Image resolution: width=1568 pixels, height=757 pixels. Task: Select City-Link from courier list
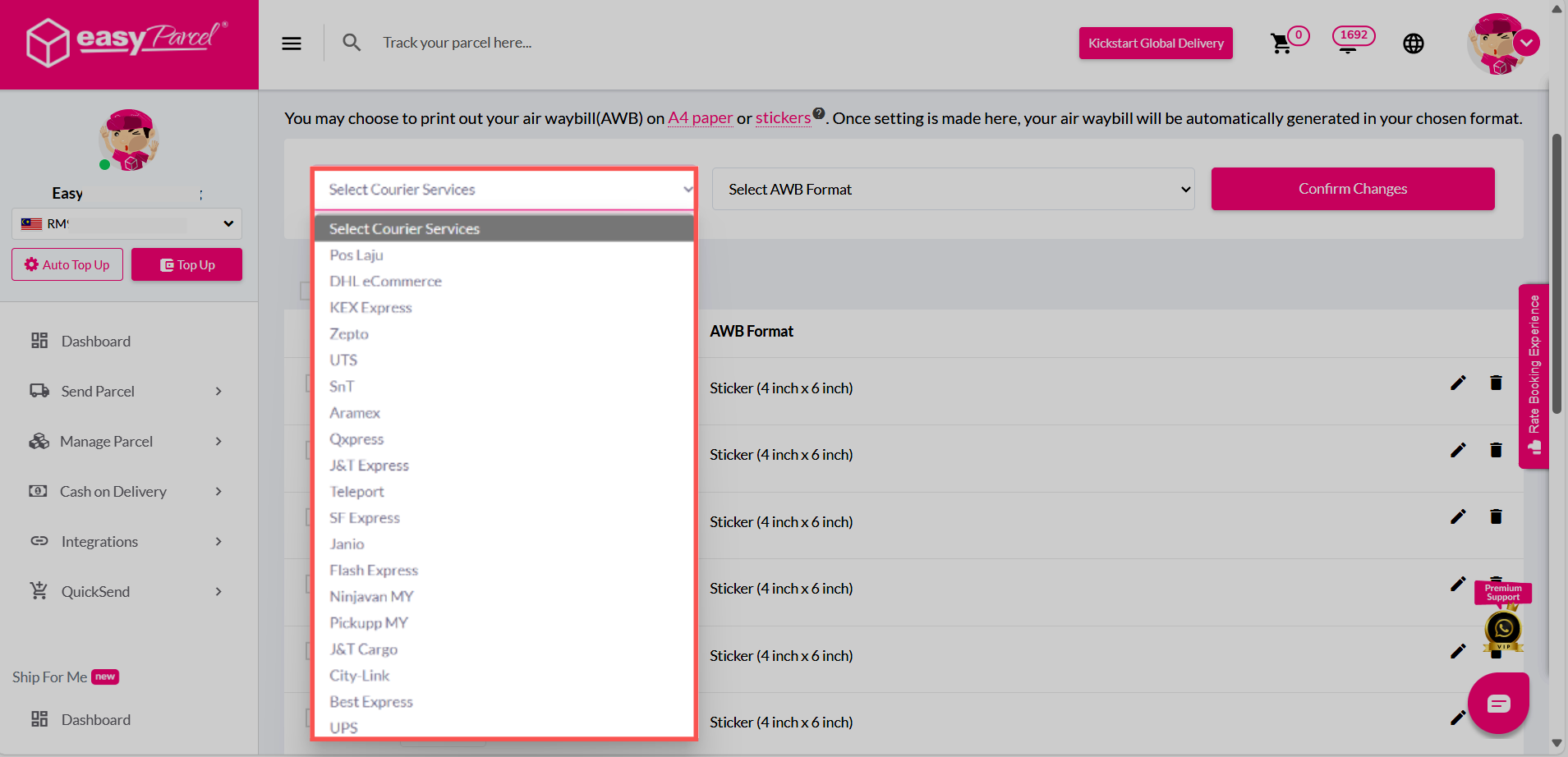[x=504, y=676]
